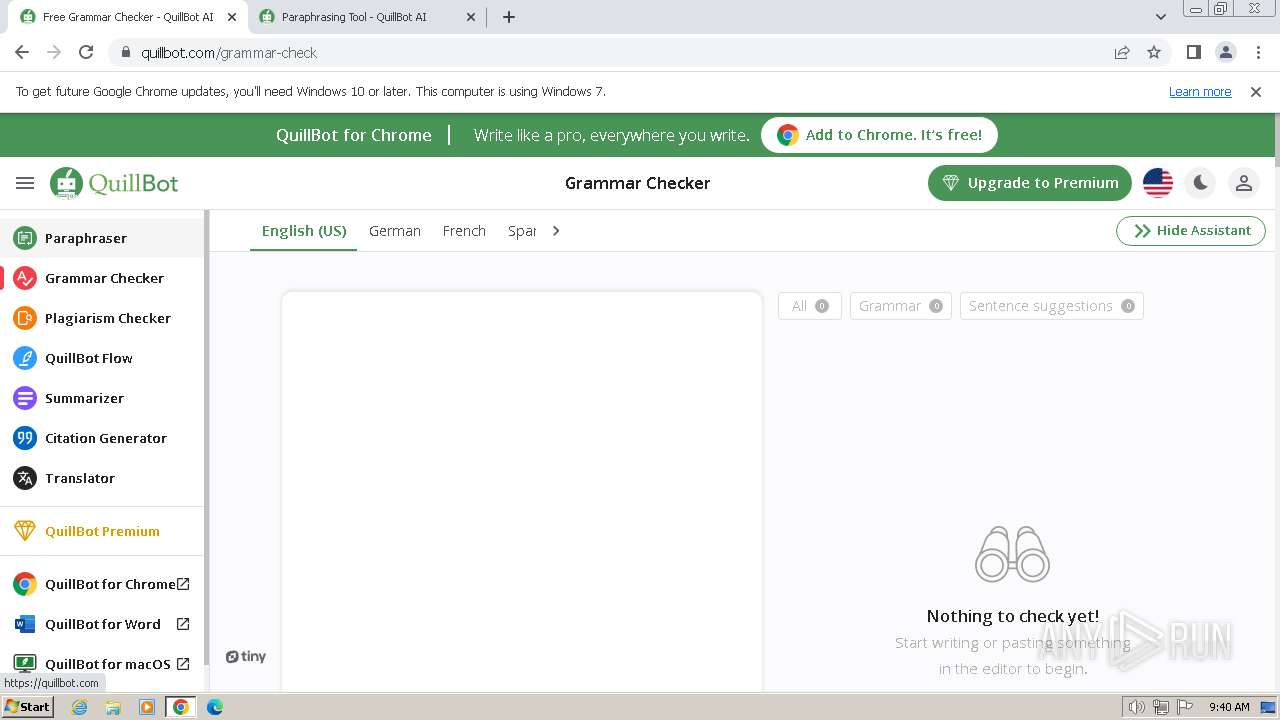This screenshot has height=720, width=1280.
Task: Open Citation Generator in sidebar
Action: (102, 438)
